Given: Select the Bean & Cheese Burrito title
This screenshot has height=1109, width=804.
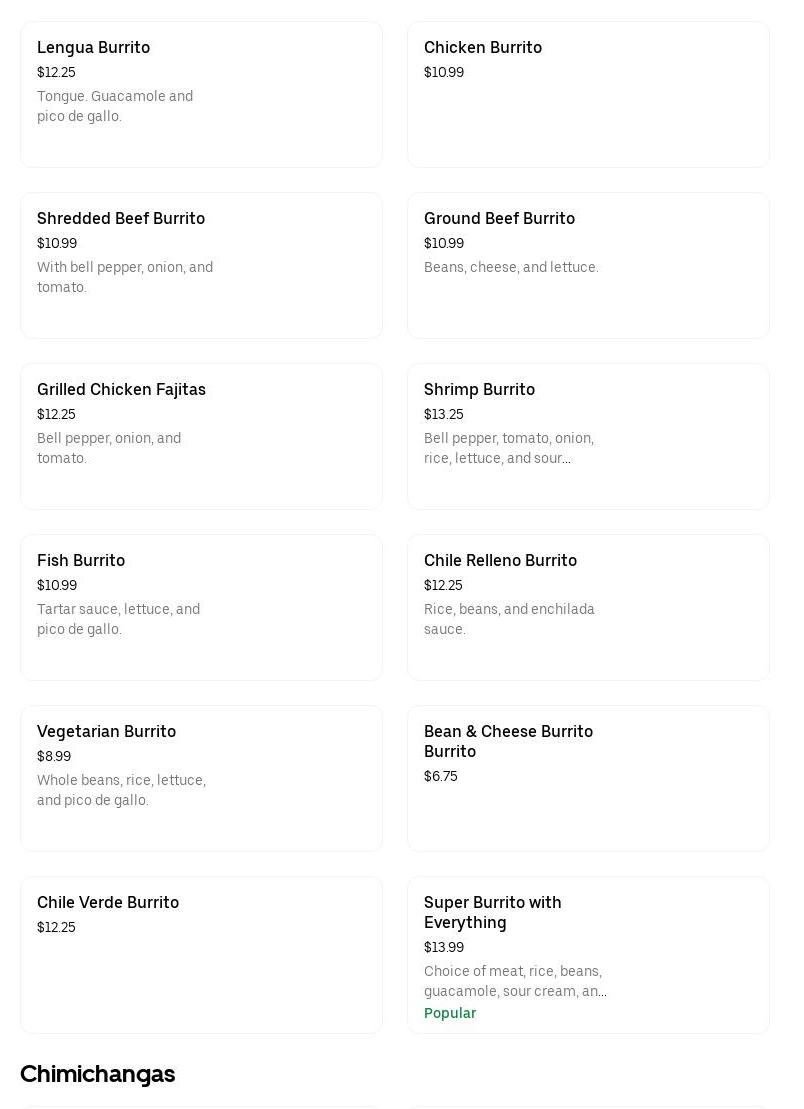Looking at the screenshot, I should pos(508,741).
